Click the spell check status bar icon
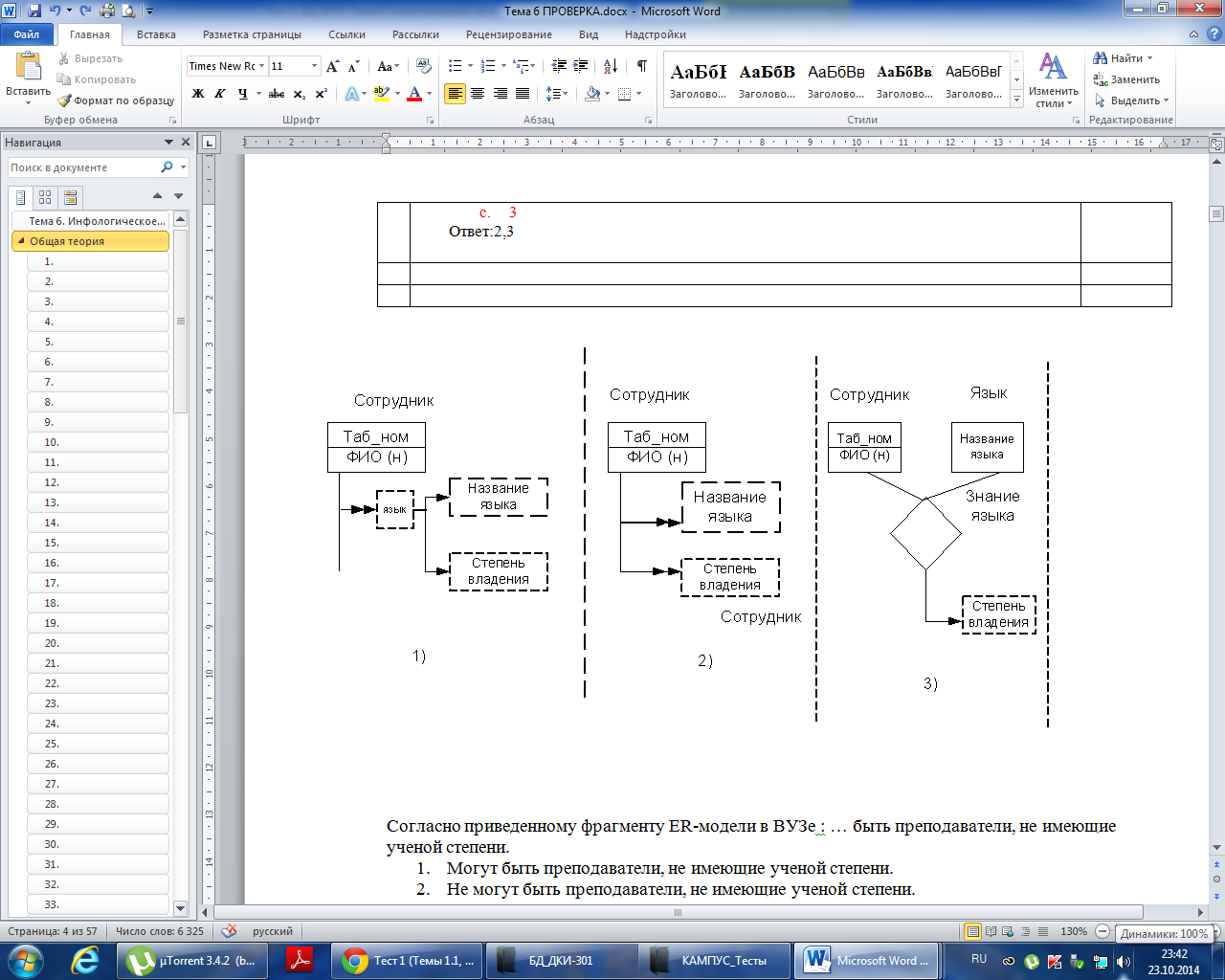Screen dimensions: 1225x980 (229, 931)
